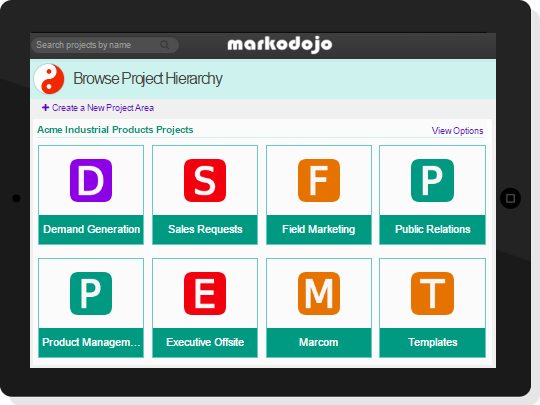This screenshot has height=405, width=540.
Task: Click the red yin-yang logo icon
Action: click(x=49, y=79)
